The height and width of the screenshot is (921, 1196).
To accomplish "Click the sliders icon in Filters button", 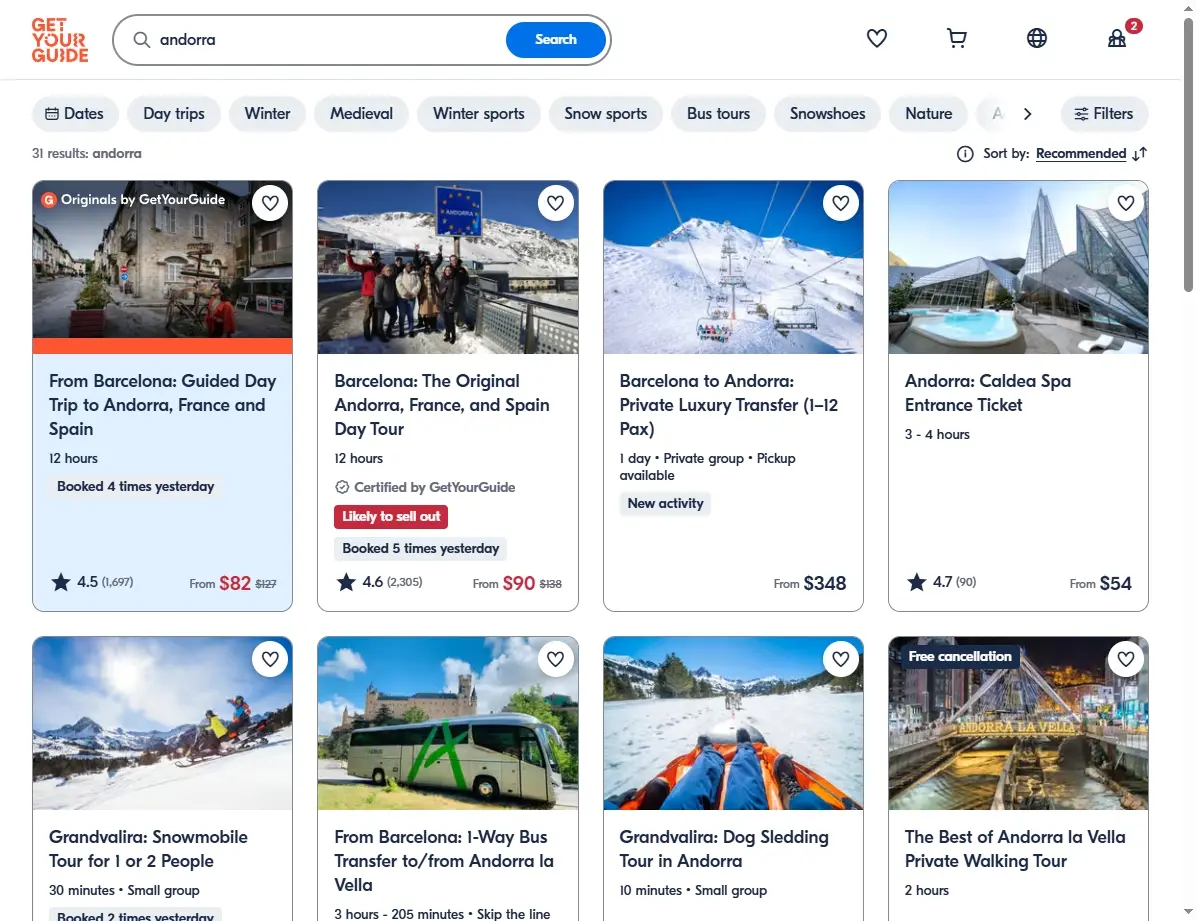I will click(x=1081, y=114).
